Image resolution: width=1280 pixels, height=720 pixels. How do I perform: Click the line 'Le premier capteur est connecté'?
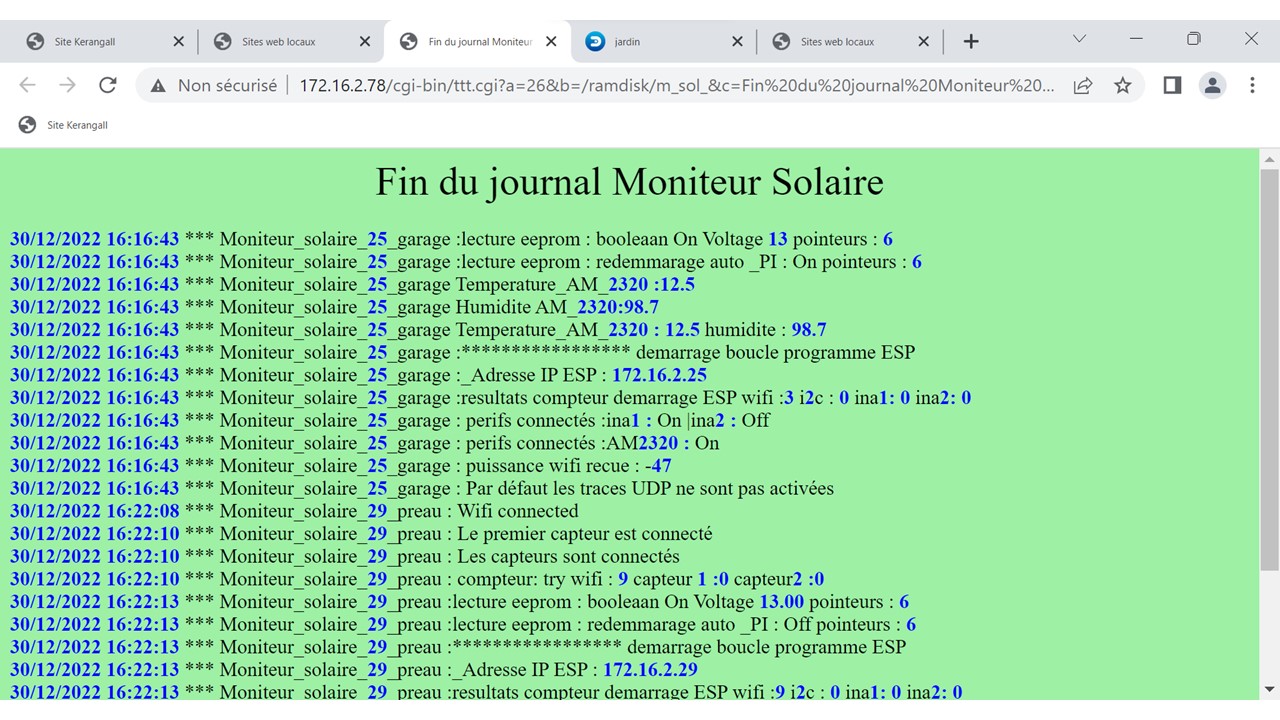361,534
